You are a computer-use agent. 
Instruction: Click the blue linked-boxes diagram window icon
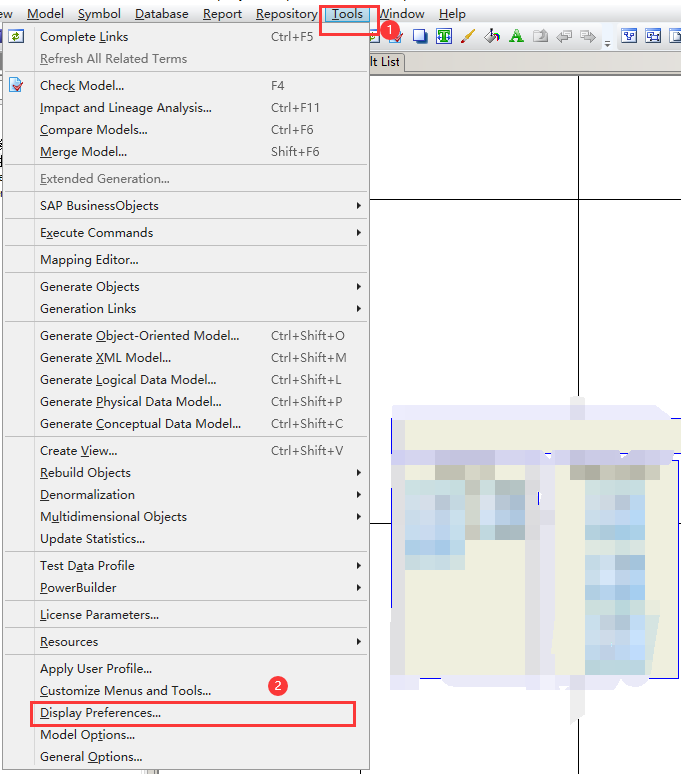[653, 37]
